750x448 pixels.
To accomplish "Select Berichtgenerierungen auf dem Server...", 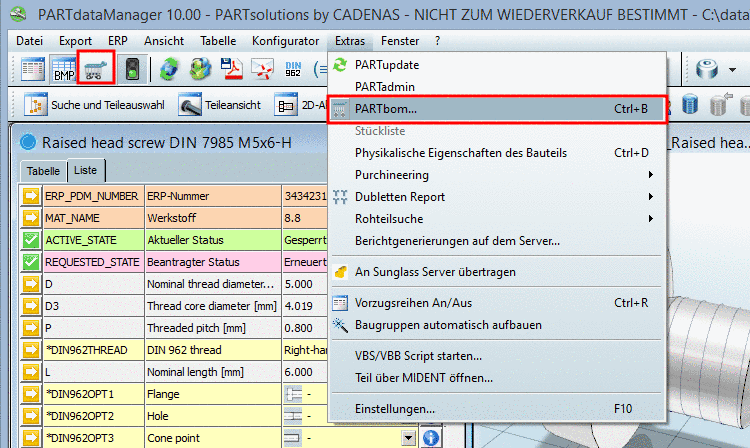I will pos(497,241).
